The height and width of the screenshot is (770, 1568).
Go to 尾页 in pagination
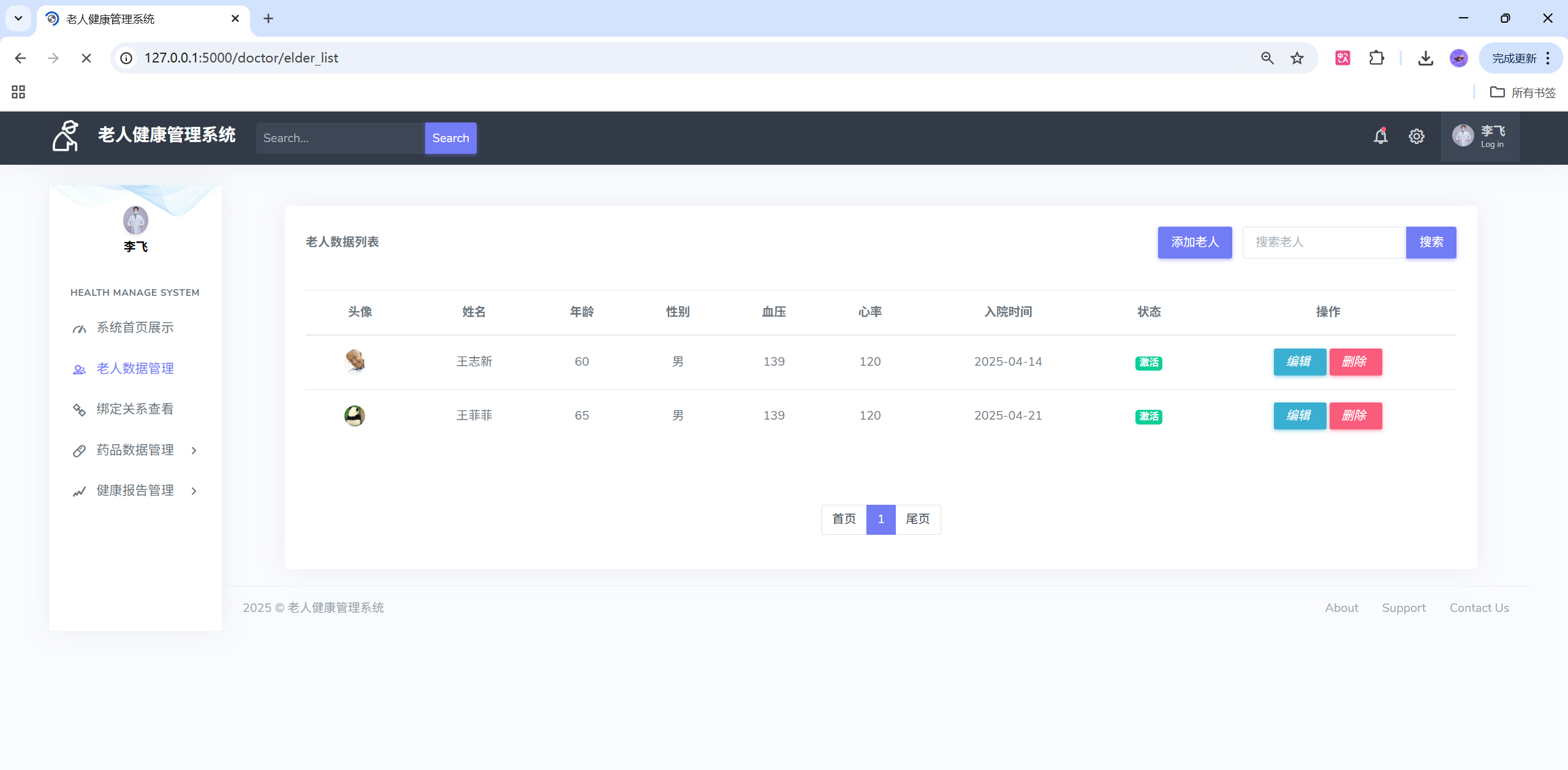click(917, 519)
